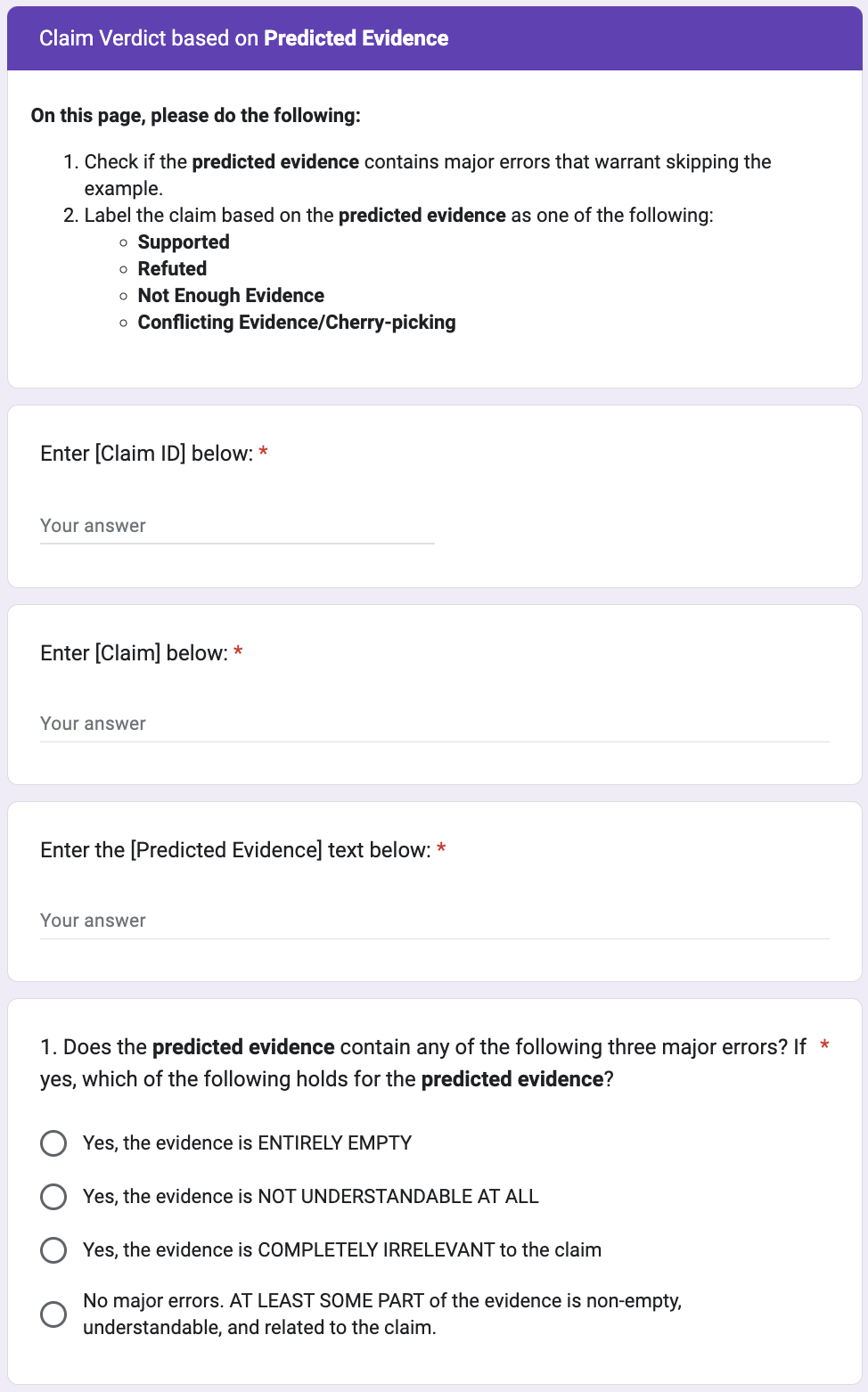Click the "Claim Verdict based on Predicted Evidence" header
Viewport: 868px width, 1392px height.
(244, 38)
